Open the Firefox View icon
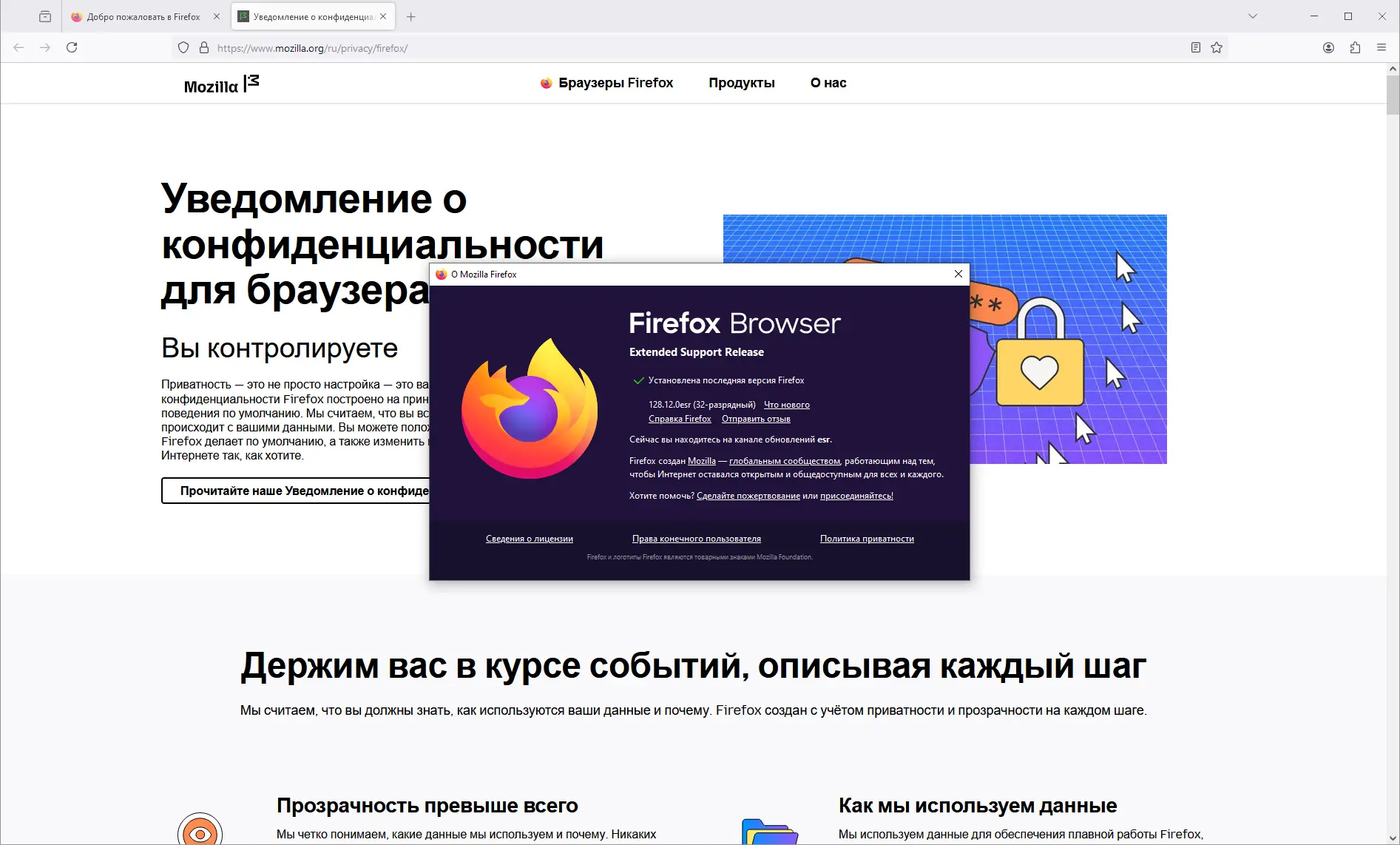 point(45,16)
